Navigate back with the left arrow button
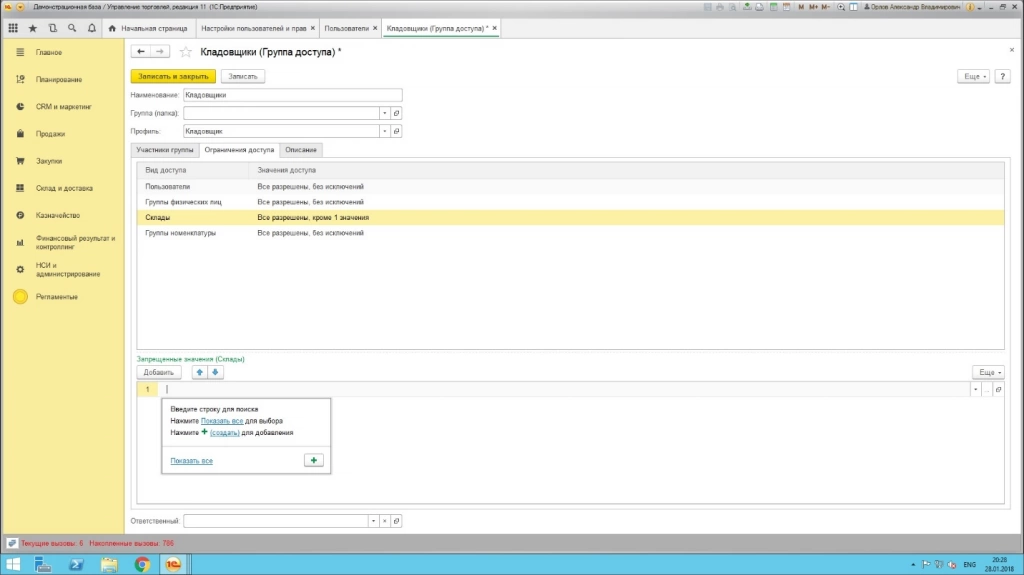The image size is (1024, 575). tap(140, 51)
